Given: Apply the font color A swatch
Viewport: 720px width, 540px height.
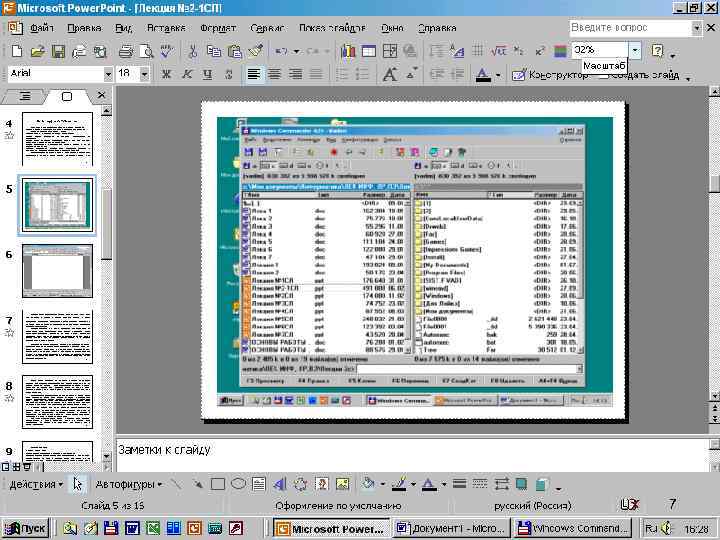Looking at the screenshot, I should pyautogui.click(x=483, y=74).
